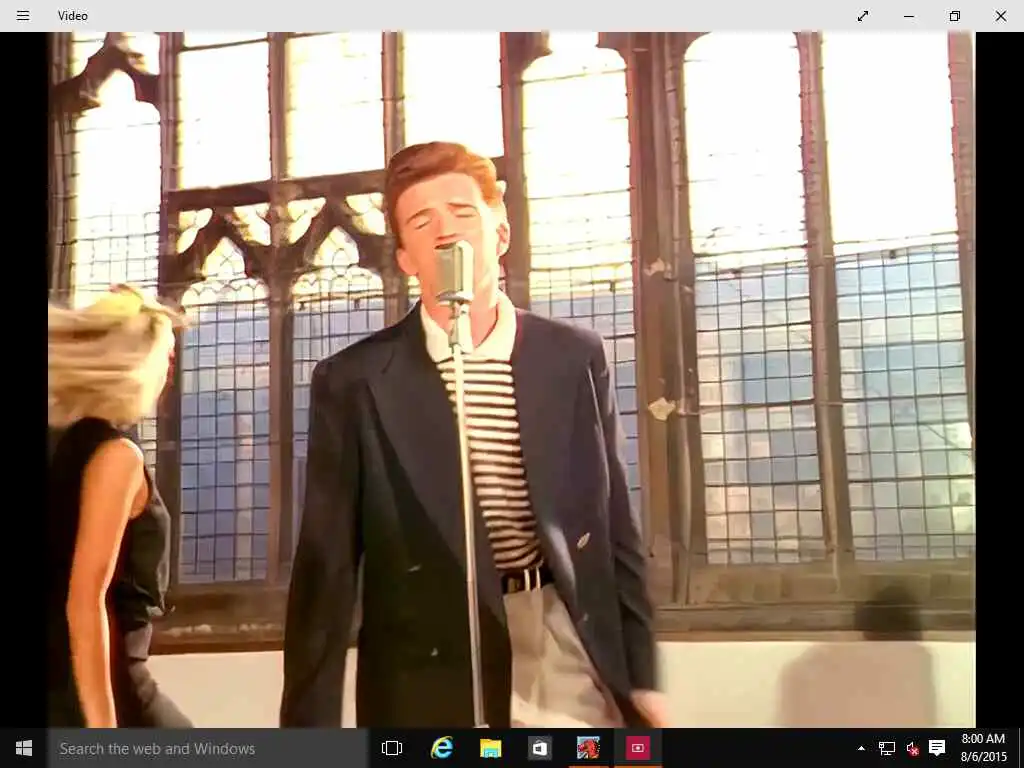Open the Action Center notifications icon

[937, 748]
